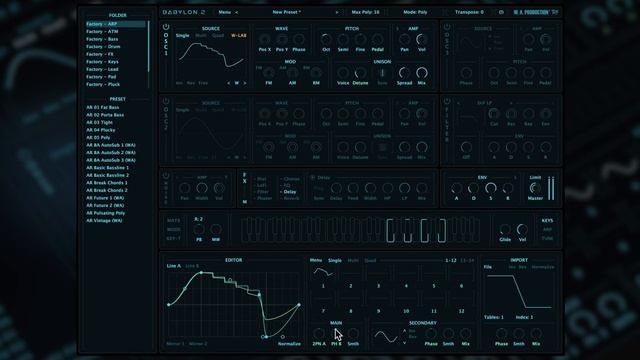The image size is (640, 360).
Task: Toggle OSC 1 power button
Action: pos(166,27)
